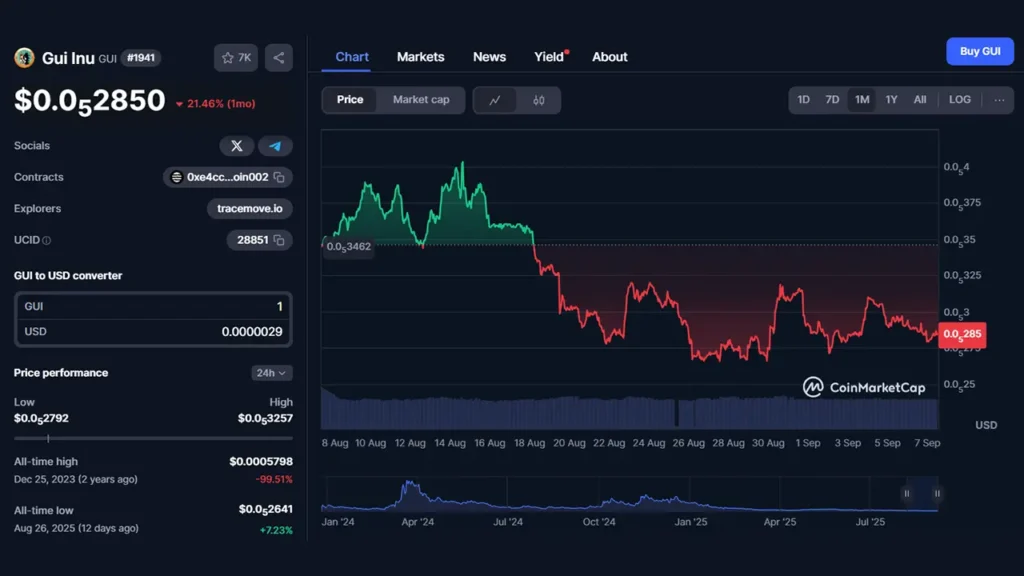Copy the UCID 28851 value
The height and width of the screenshot is (576, 1024).
280,240
